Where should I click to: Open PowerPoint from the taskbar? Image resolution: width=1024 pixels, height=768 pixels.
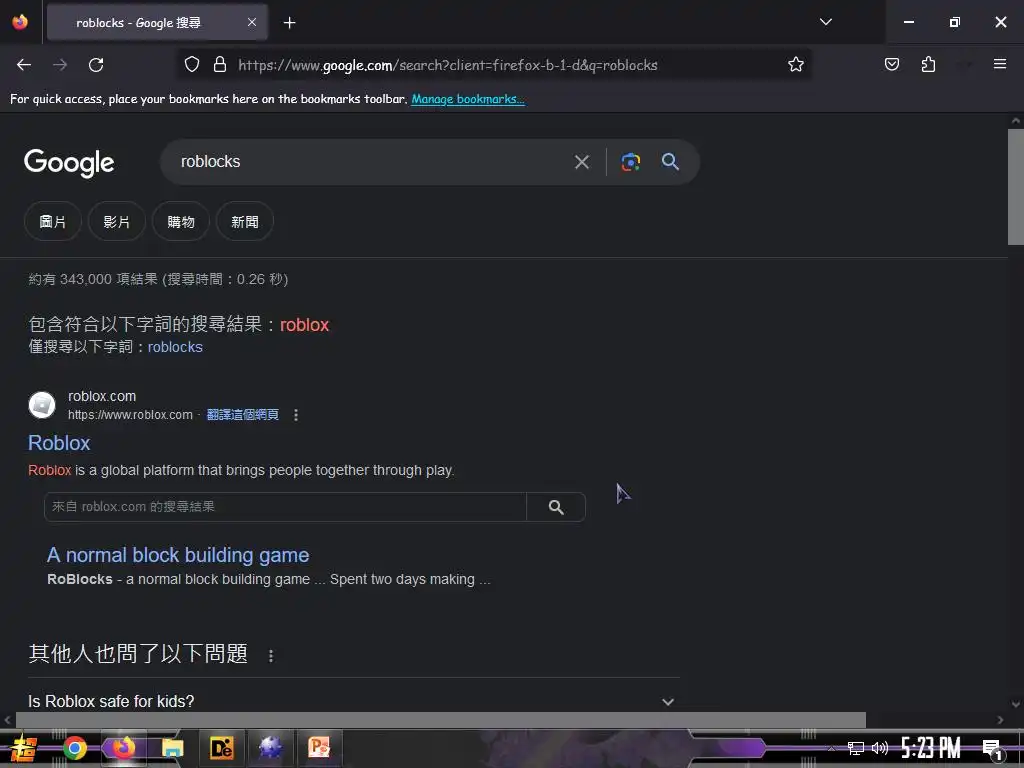tap(319, 748)
